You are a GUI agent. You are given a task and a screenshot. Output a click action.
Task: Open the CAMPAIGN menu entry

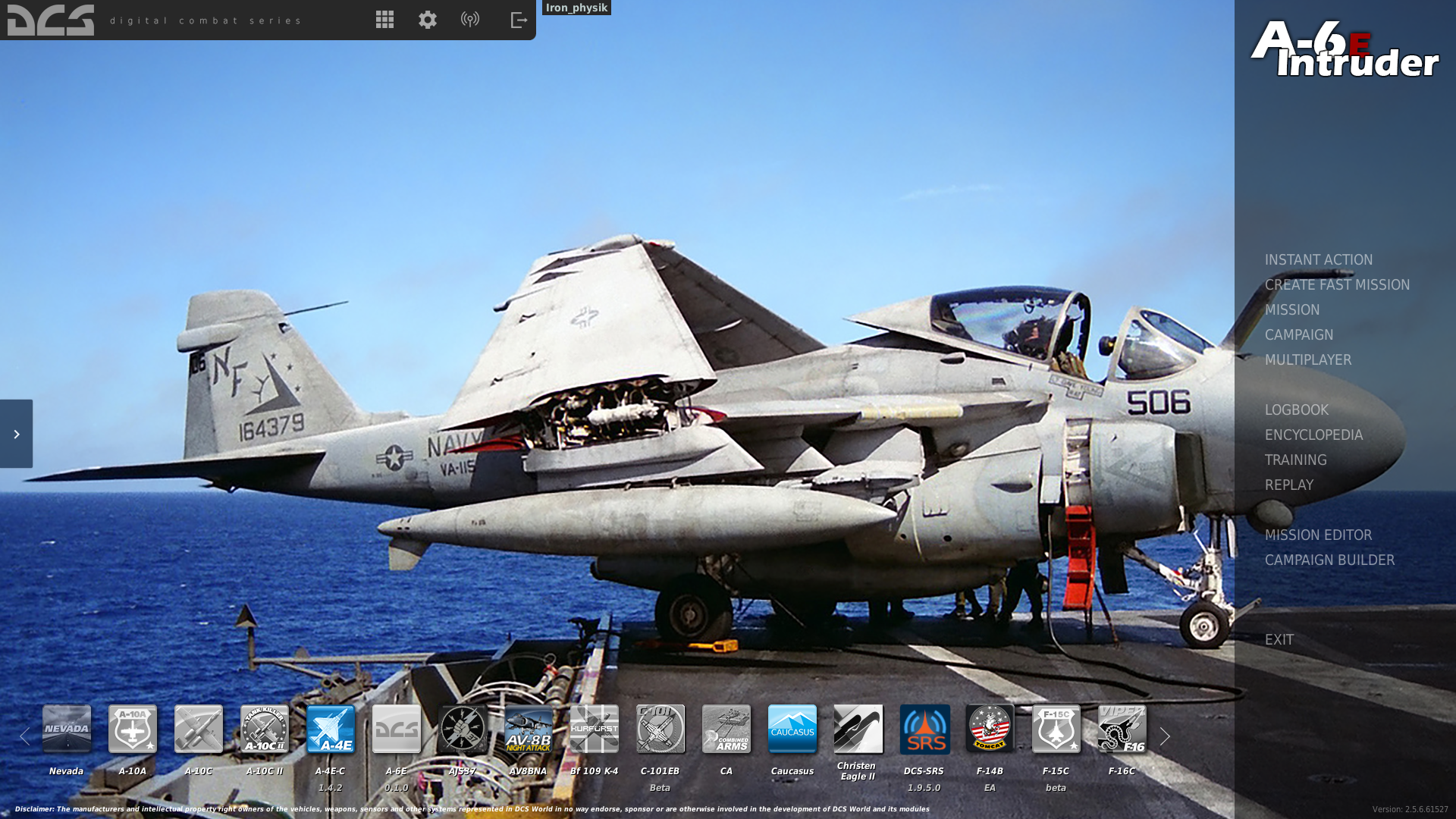[x=1299, y=334]
